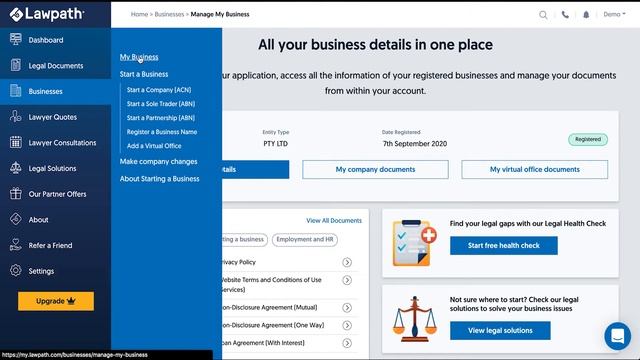Viewport: 640px width, 360px height.
Task: Click the Businesses breadcrumb link
Action: 169,14
